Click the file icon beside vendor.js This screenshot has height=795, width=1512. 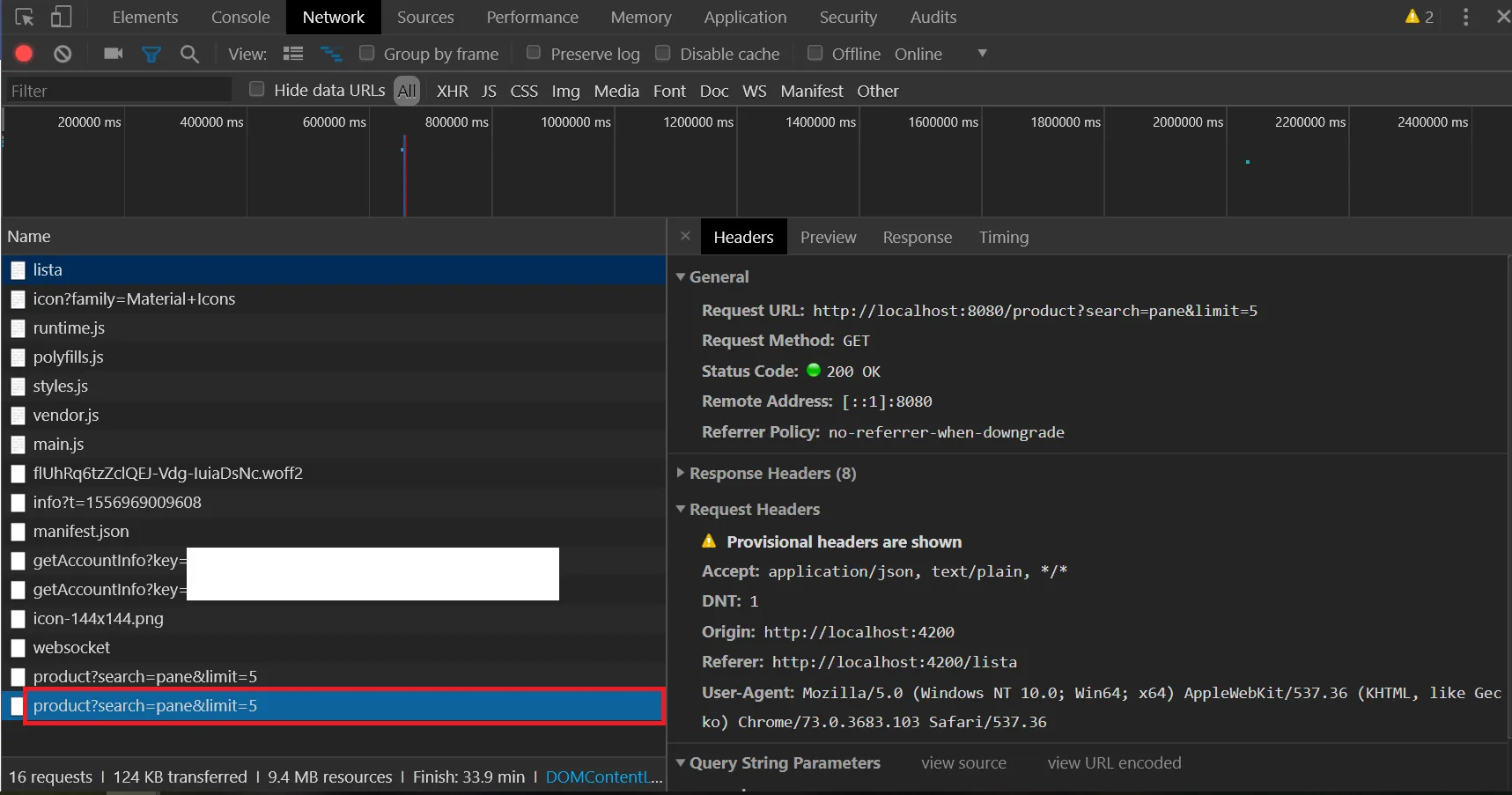point(18,416)
